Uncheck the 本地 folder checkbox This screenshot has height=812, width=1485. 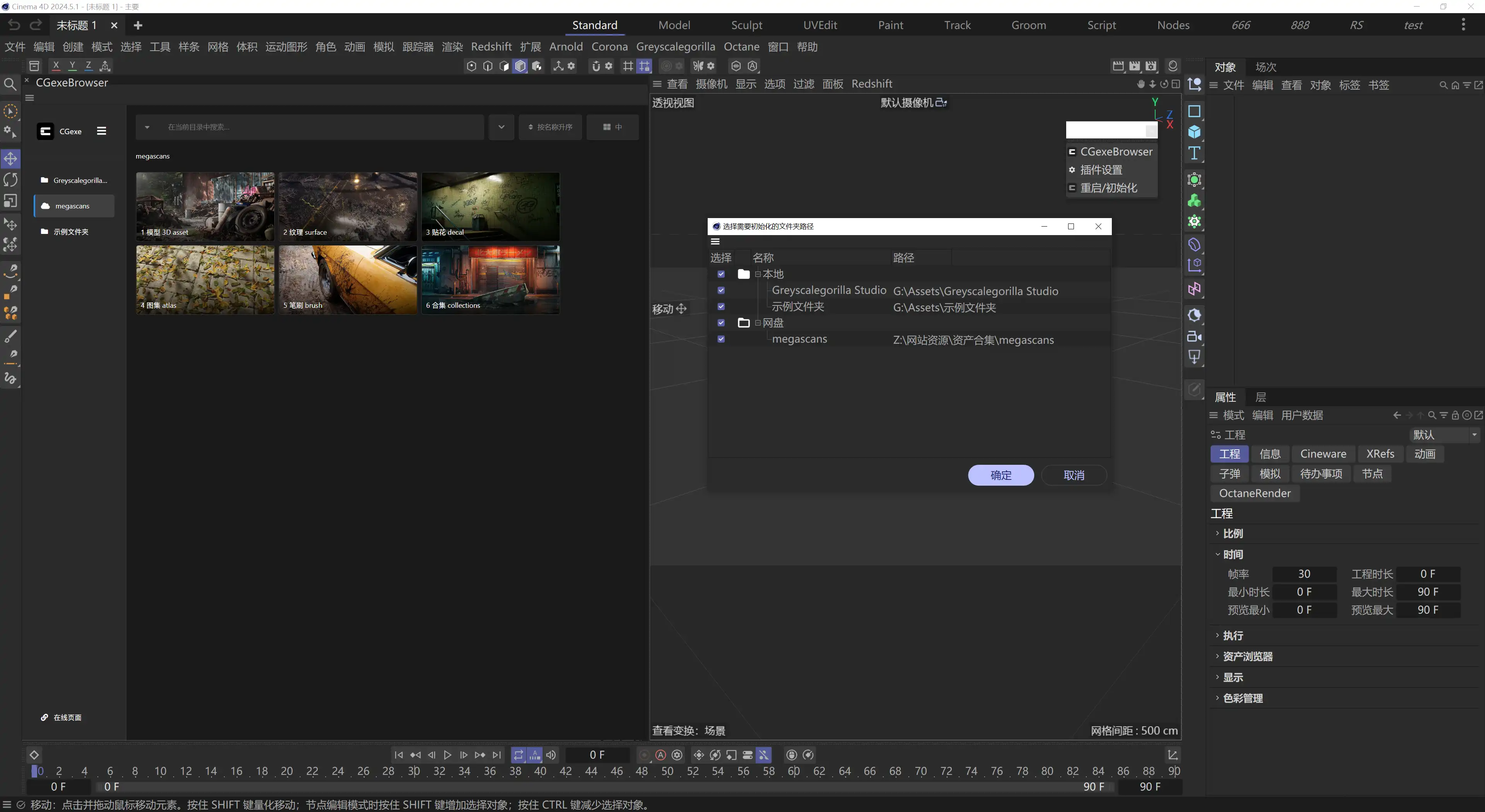pyautogui.click(x=720, y=274)
